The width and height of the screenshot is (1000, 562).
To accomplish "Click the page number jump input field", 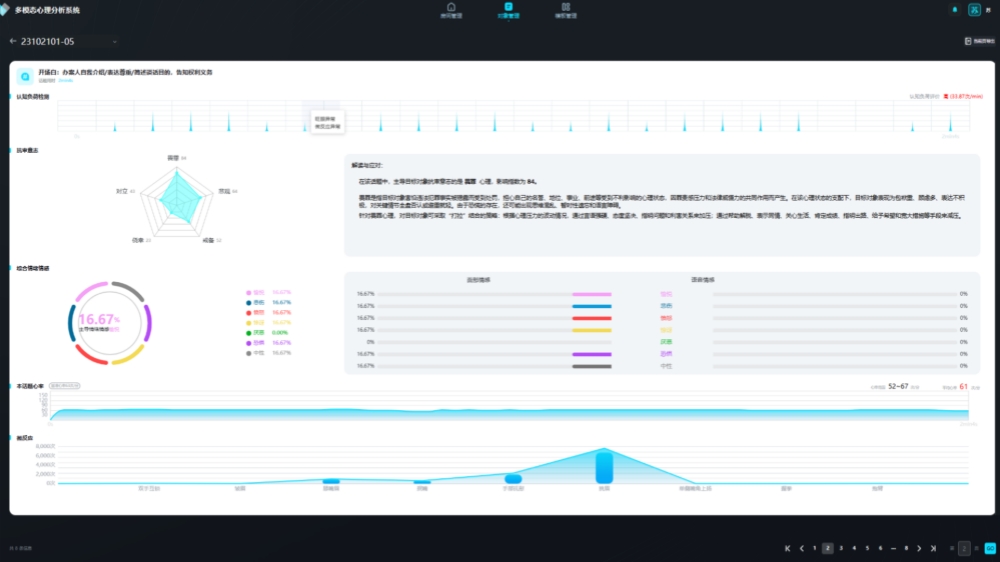I will [x=964, y=549].
